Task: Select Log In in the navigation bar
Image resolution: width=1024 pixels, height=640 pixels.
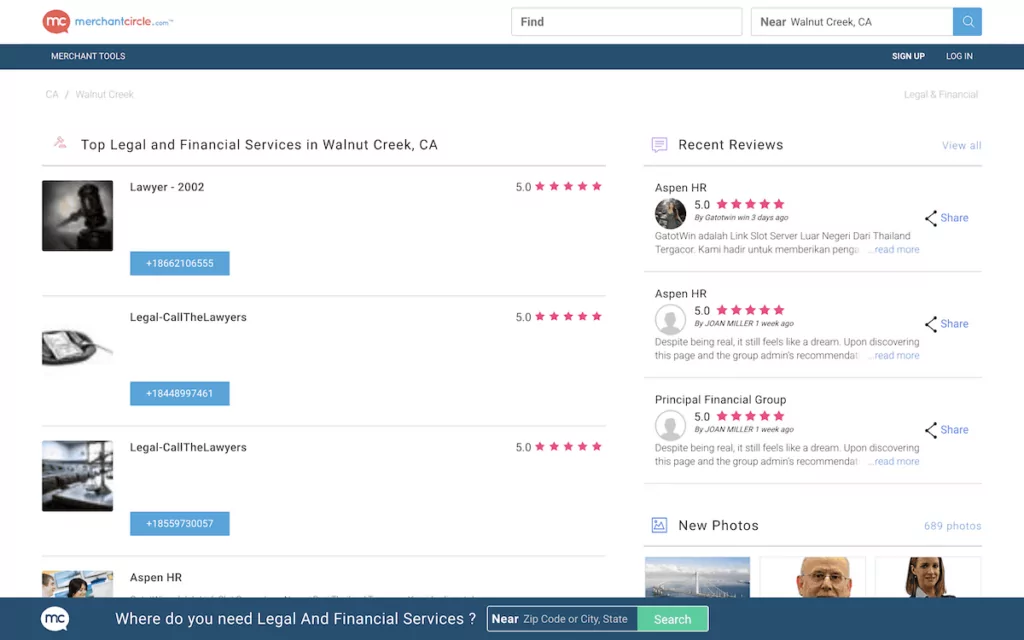Action: tap(959, 56)
